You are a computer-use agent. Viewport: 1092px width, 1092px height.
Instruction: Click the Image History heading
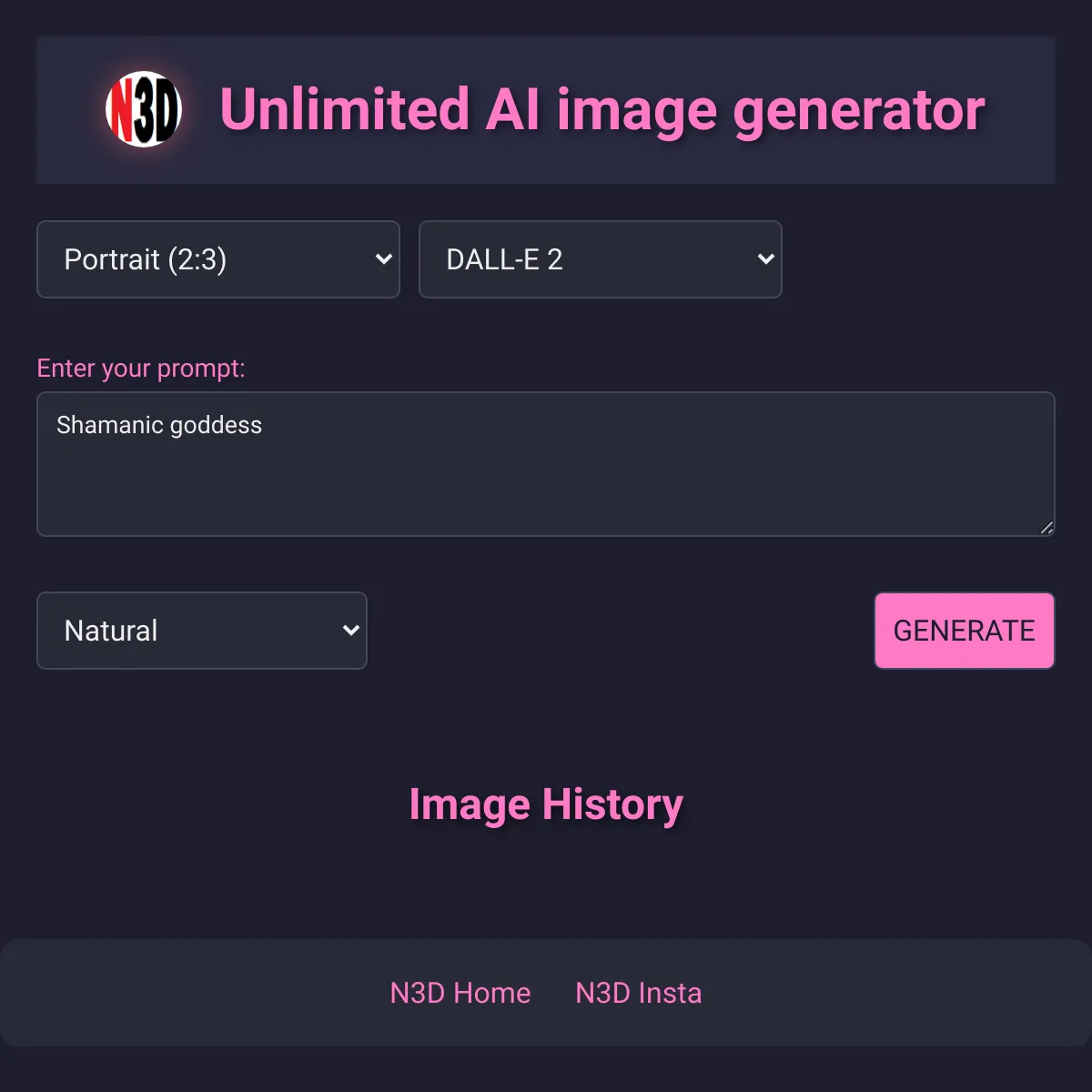pyautogui.click(x=546, y=804)
